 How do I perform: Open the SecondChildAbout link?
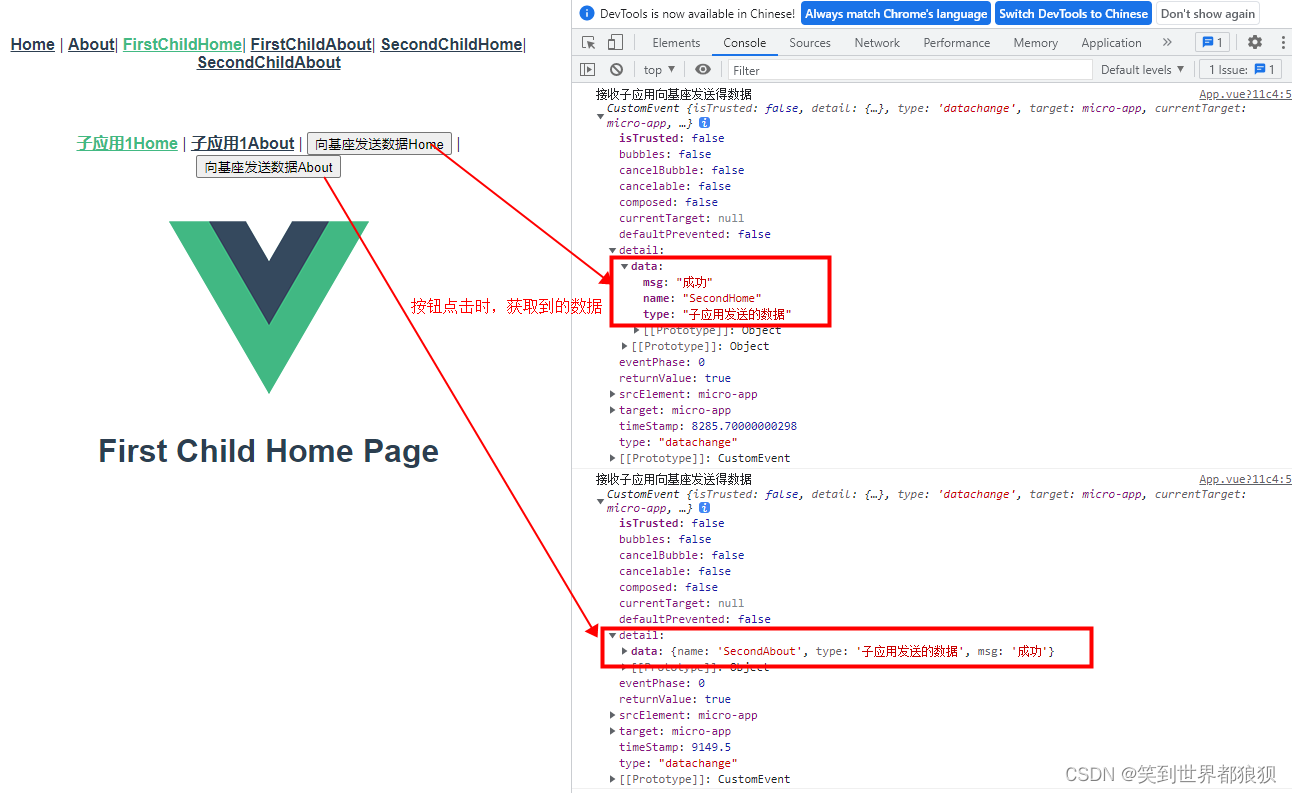coord(269,62)
